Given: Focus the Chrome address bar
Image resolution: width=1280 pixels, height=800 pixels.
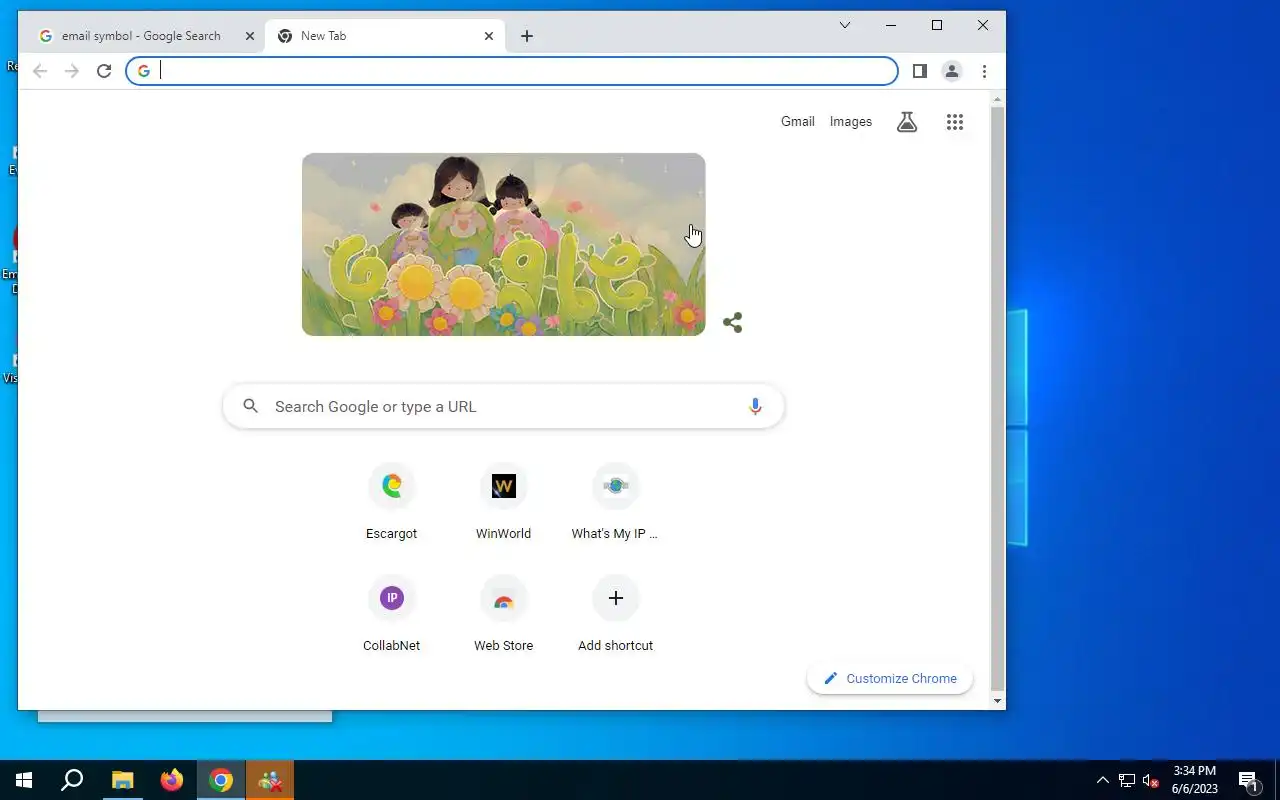Looking at the screenshot, I should (x=512, y=71).
